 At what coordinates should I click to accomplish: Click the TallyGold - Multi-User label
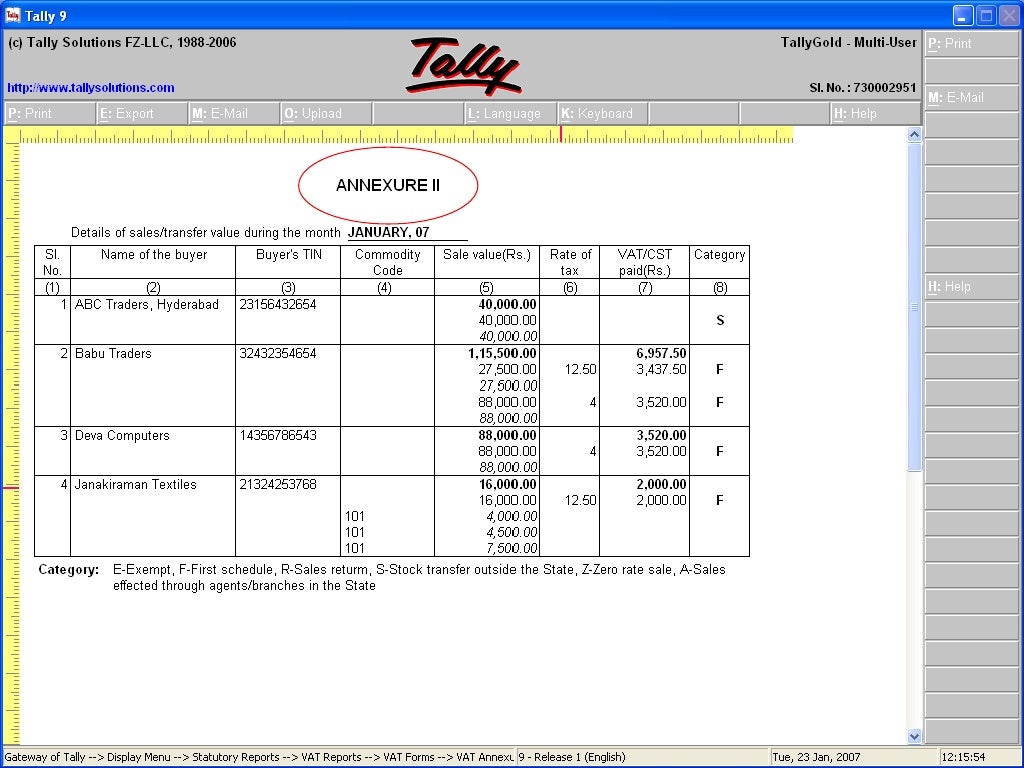coord(848,42)
